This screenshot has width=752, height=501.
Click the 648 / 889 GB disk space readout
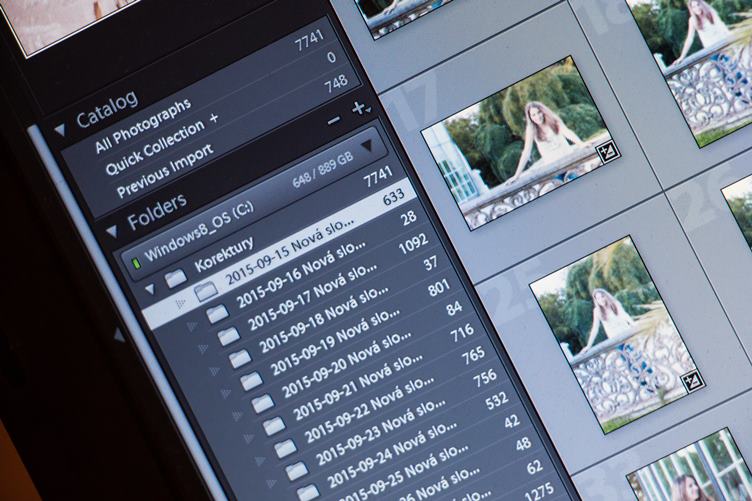click(x=322, y=169)
